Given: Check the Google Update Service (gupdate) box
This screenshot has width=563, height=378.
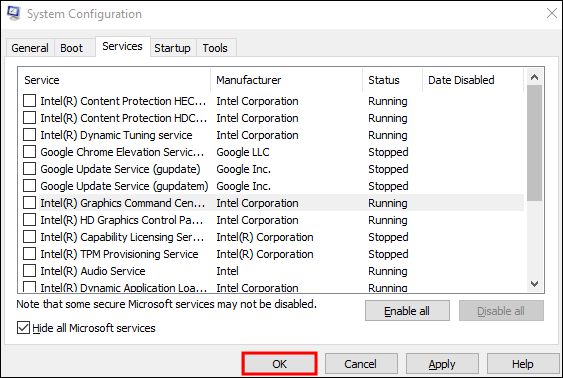Looking at the screenshot, I should tap(29, 169).
